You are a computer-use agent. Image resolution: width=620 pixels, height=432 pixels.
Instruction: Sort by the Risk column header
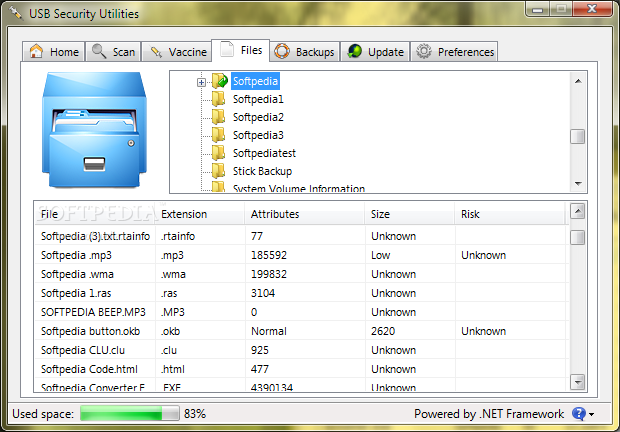coord(510,214)
